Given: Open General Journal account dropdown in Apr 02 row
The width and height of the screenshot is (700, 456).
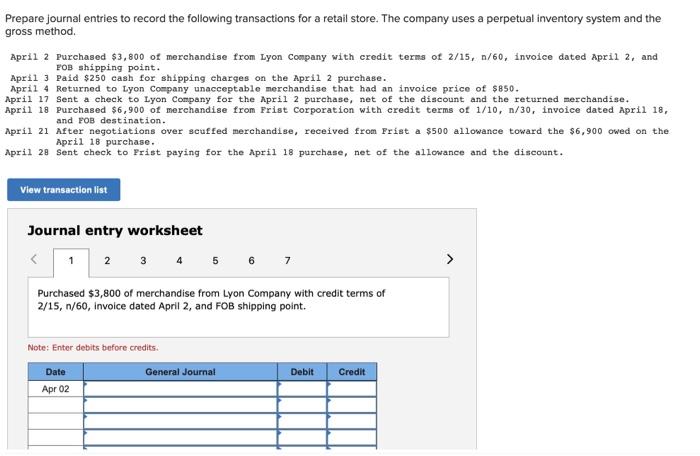Looking at the screenshot, I should click(180, 389).
